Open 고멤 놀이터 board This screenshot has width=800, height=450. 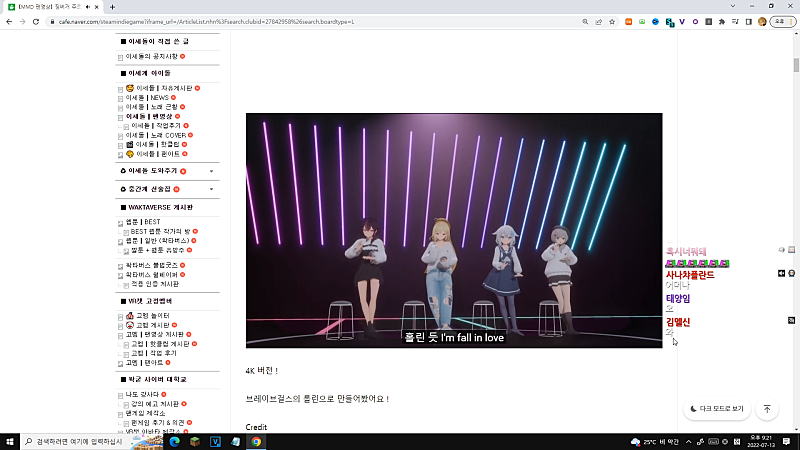click(x=153, y=316)
